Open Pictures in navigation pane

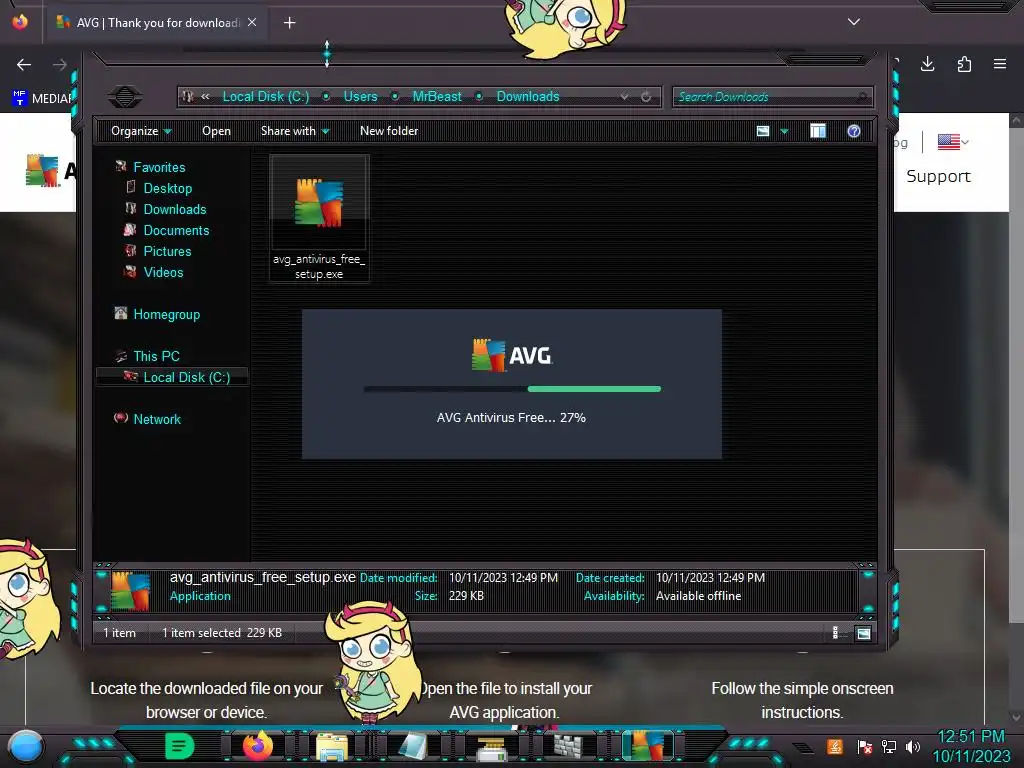pyautogui.click(x=167, y=251)
